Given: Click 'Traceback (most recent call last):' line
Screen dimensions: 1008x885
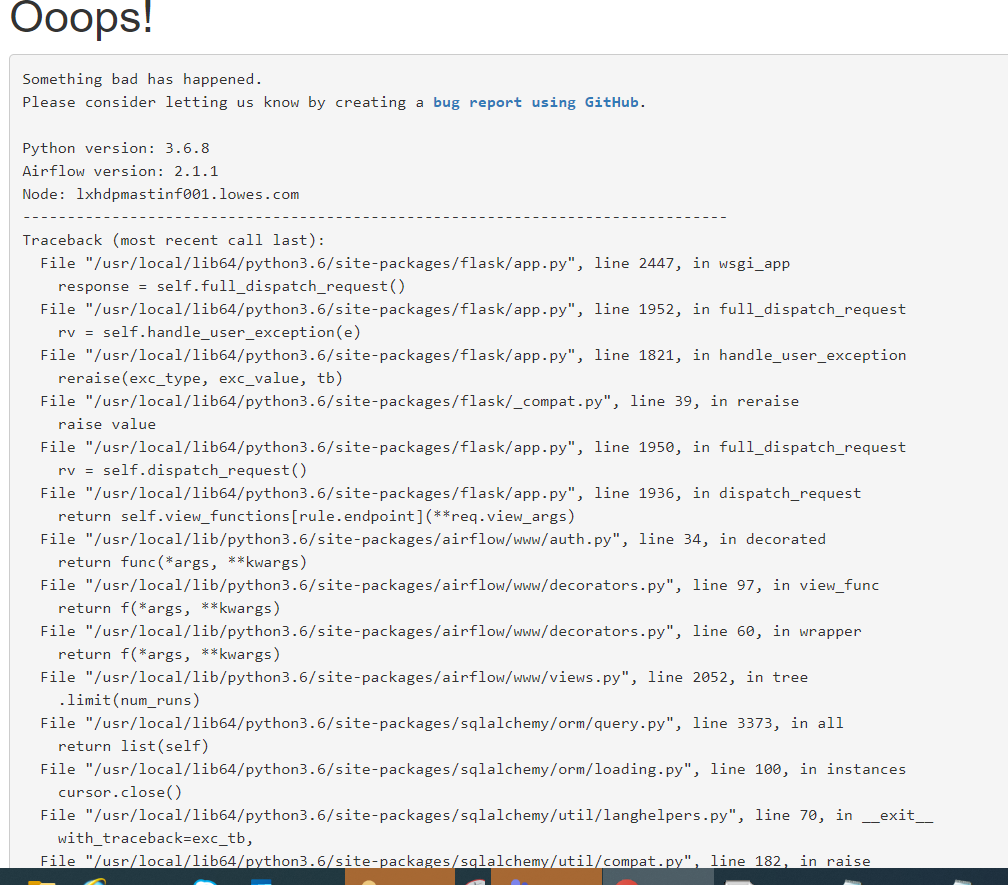Looking at the screenshot, I should 174,240.
